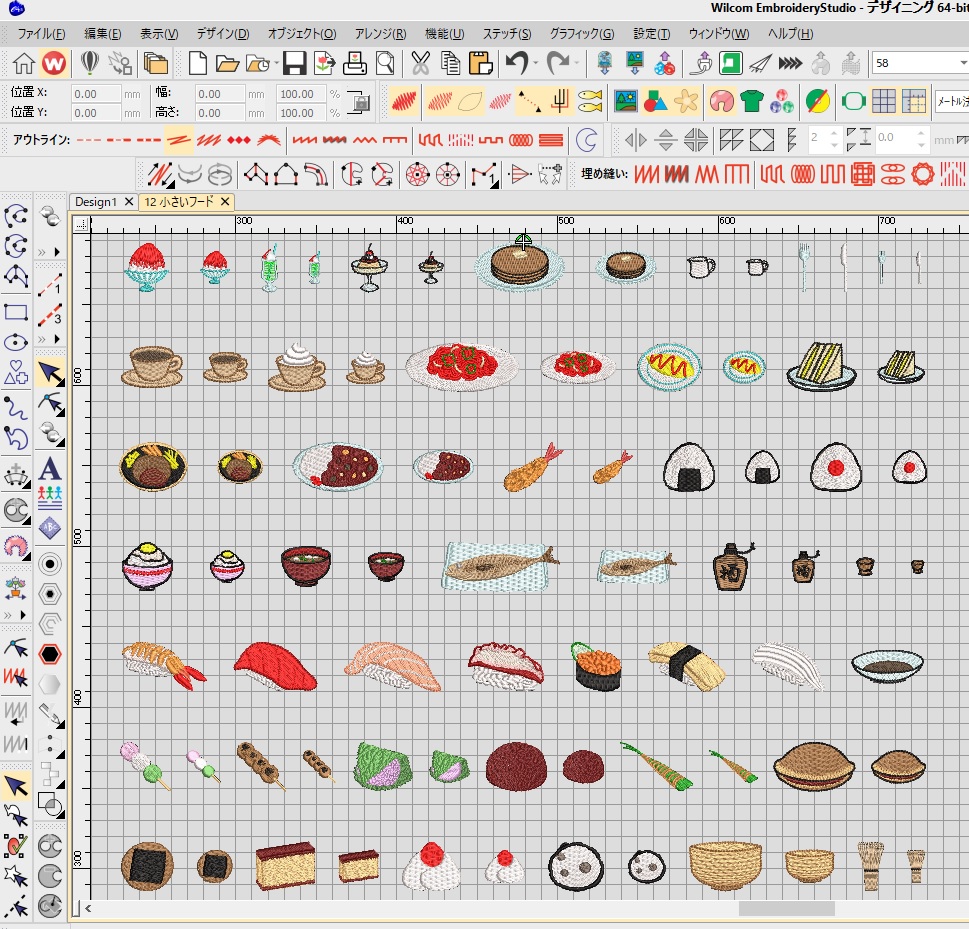Switch to the 12 小さいフード tab
Viewport: 969px width, 929px height.
click(x=179, y=201)
